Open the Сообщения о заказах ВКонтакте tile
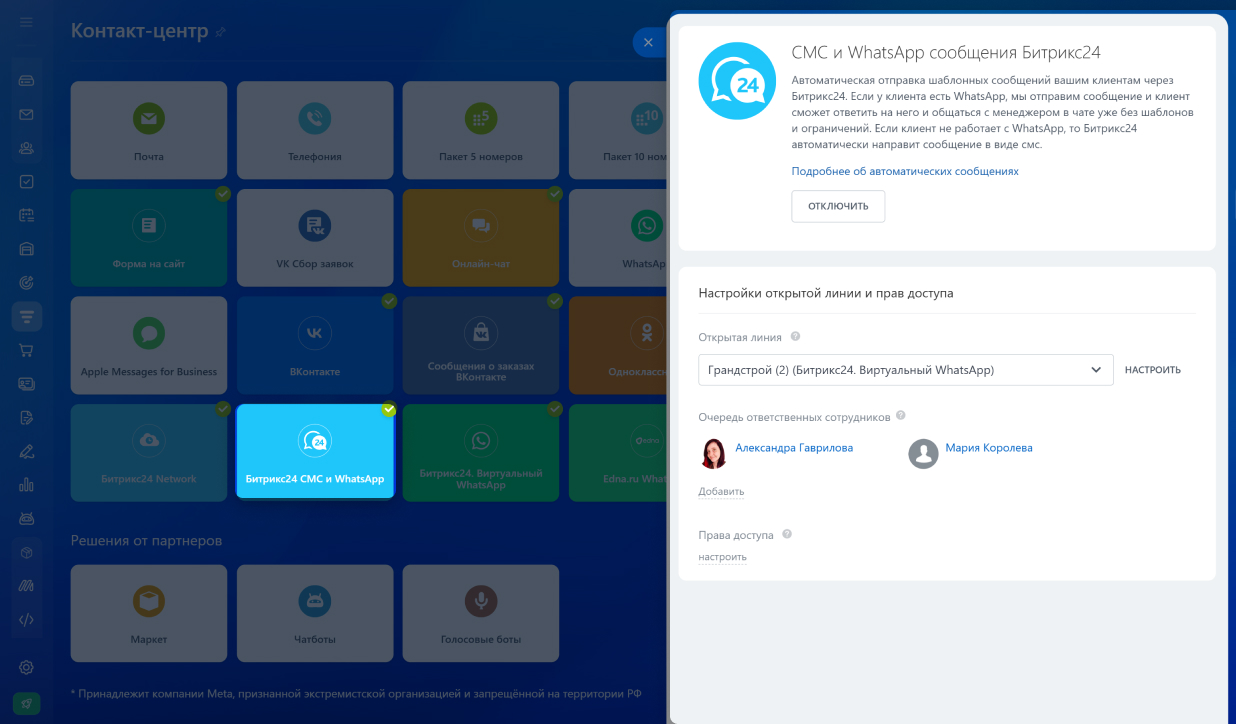The height and width of the screenshot is (724, 1236). 481,345
